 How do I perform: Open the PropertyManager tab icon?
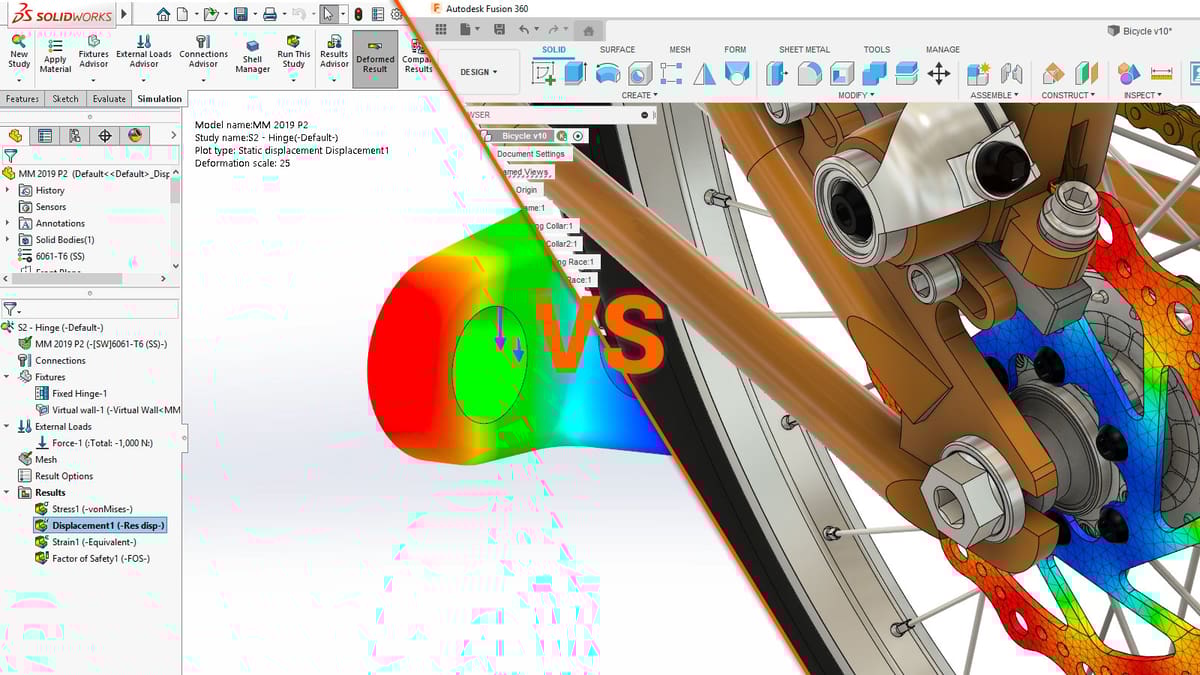click(45, 135)
